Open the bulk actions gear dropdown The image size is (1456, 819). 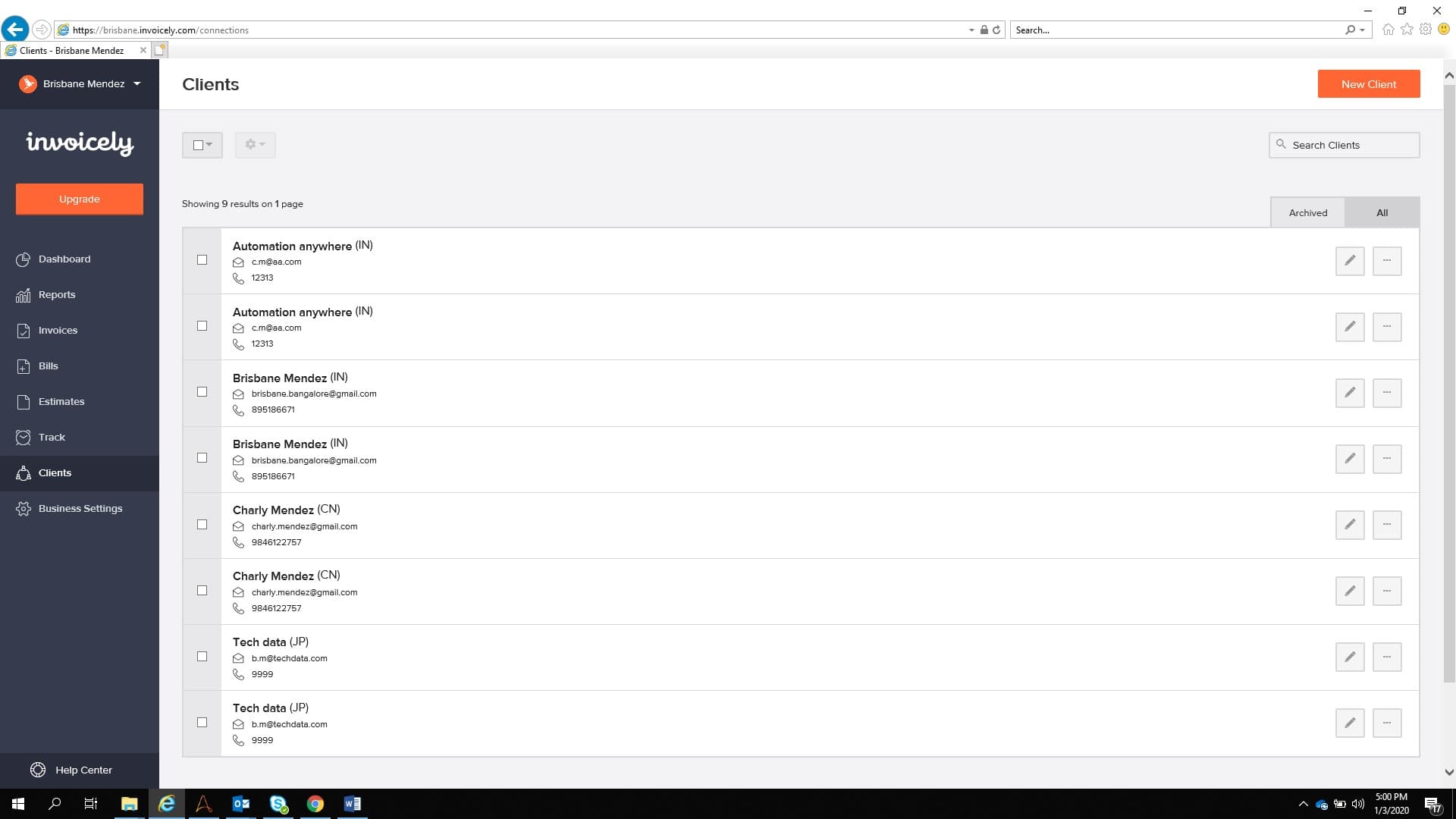click(255, 145)
